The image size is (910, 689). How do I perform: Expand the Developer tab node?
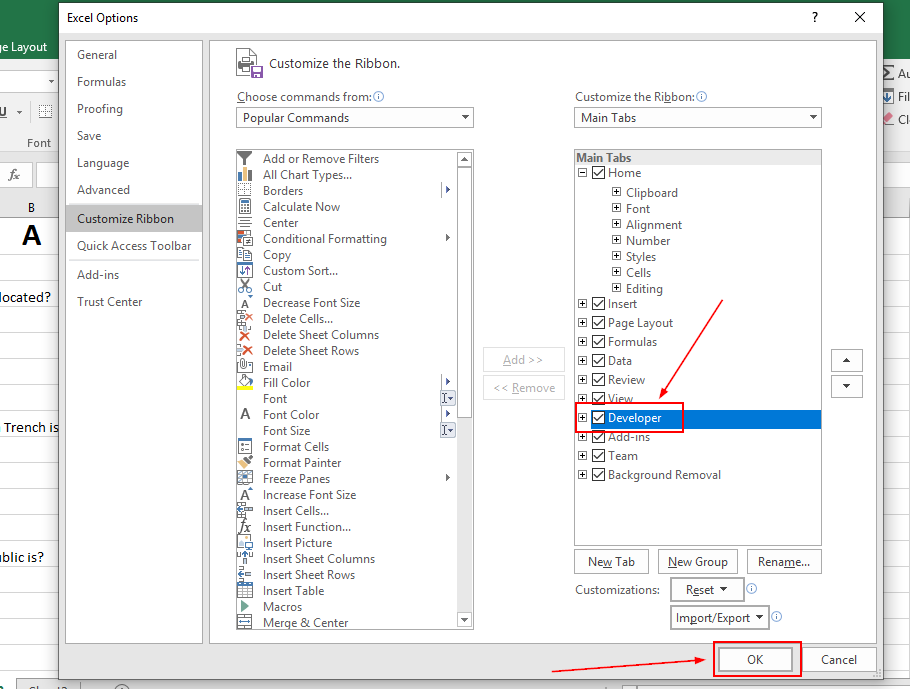tap(582, 417)
